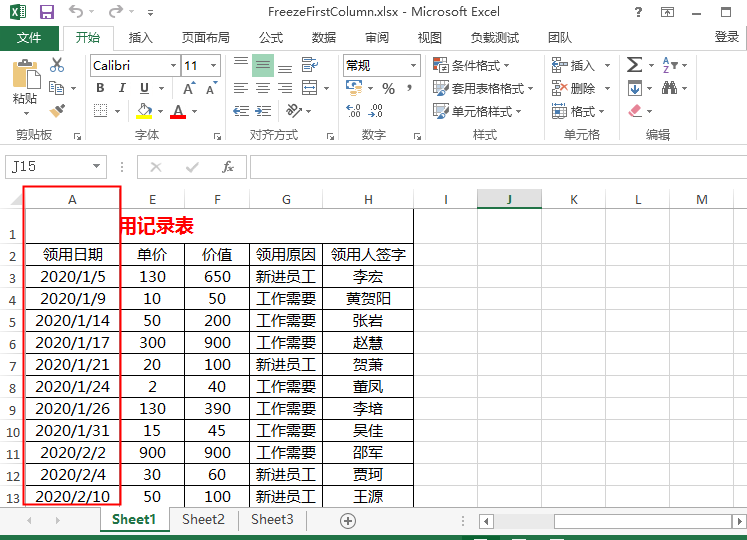The width and height of the screenshot is (747, 540).
Task: Toggle Center horizontal alignment
Action: pyautogui.click(x=263, y=88)
